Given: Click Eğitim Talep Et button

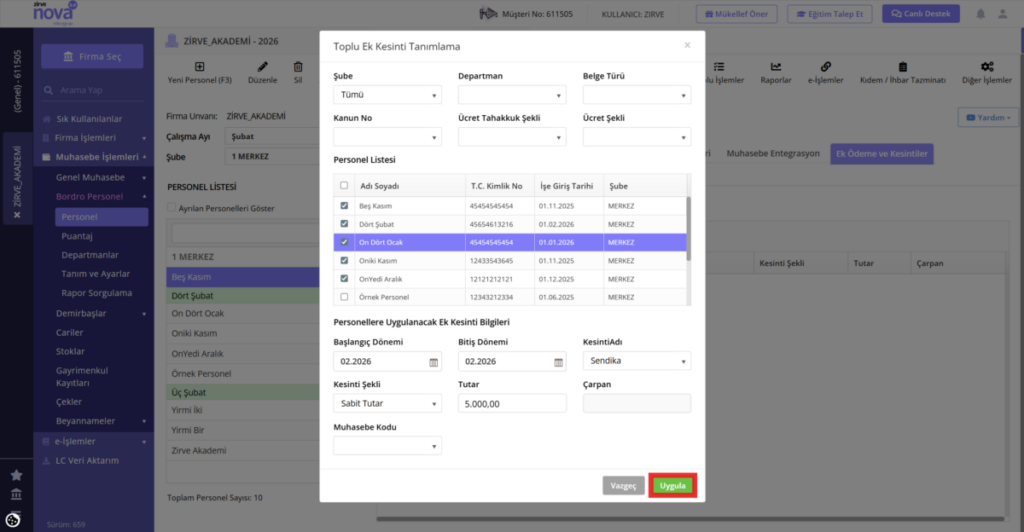Looking at the screenshot, I should click(829, 14).
